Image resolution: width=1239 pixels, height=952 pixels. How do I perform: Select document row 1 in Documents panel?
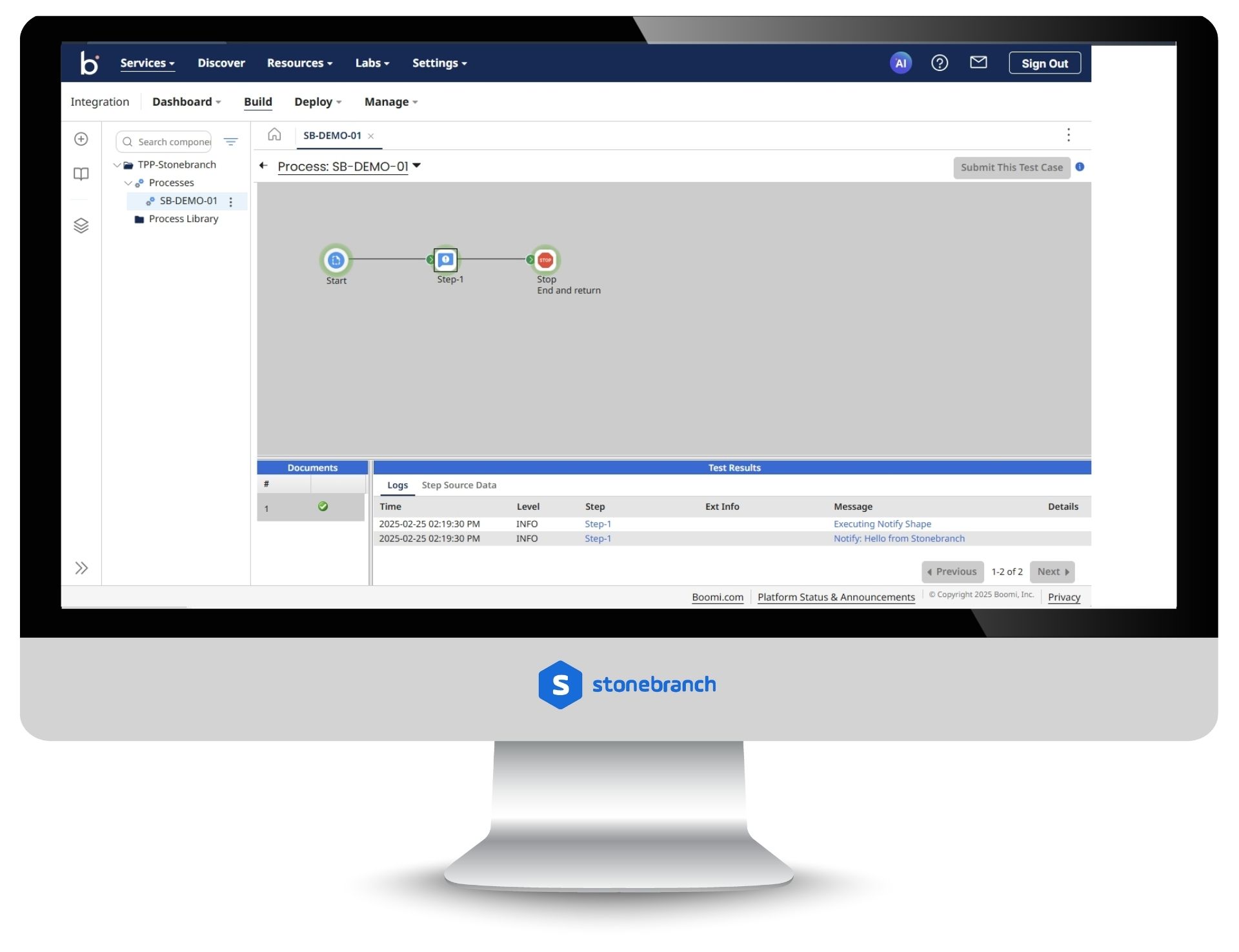pyautogui.click(x=311, y=508)
